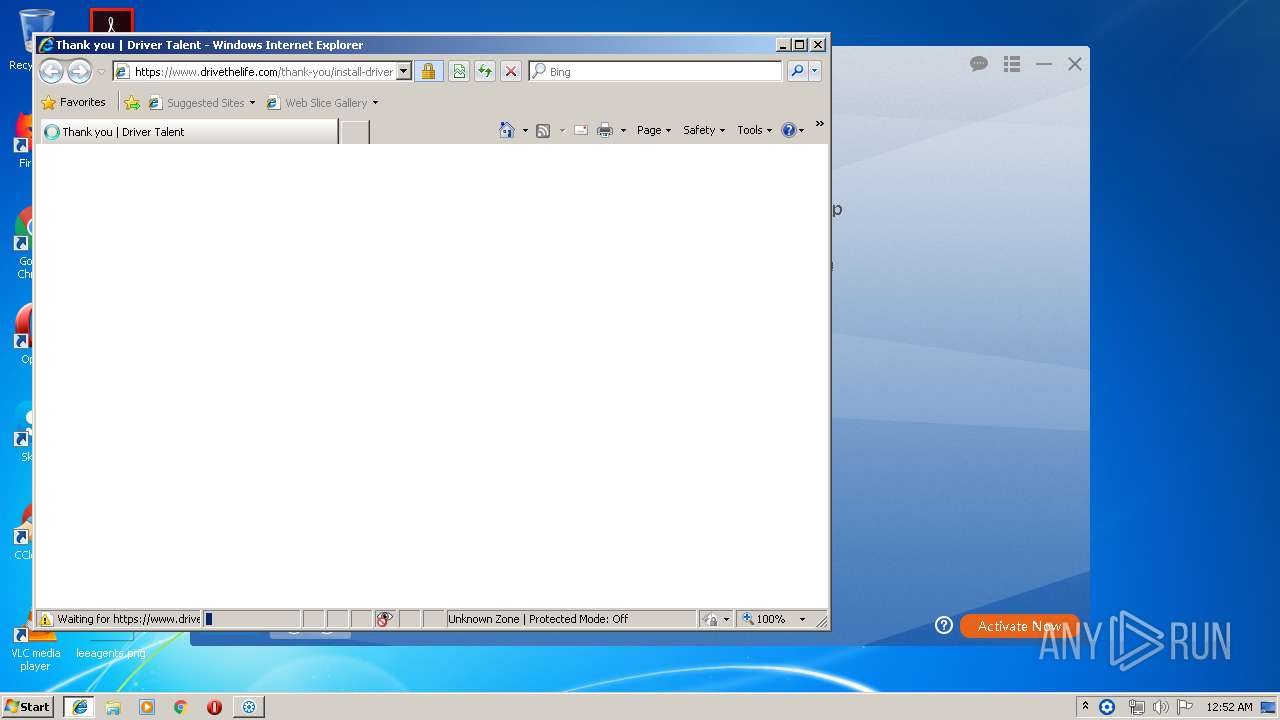The height and width of the screenshot is (720, 1280).
Task: Open the Safety menu
Action: pyautogui.click(x=704, y=130)
